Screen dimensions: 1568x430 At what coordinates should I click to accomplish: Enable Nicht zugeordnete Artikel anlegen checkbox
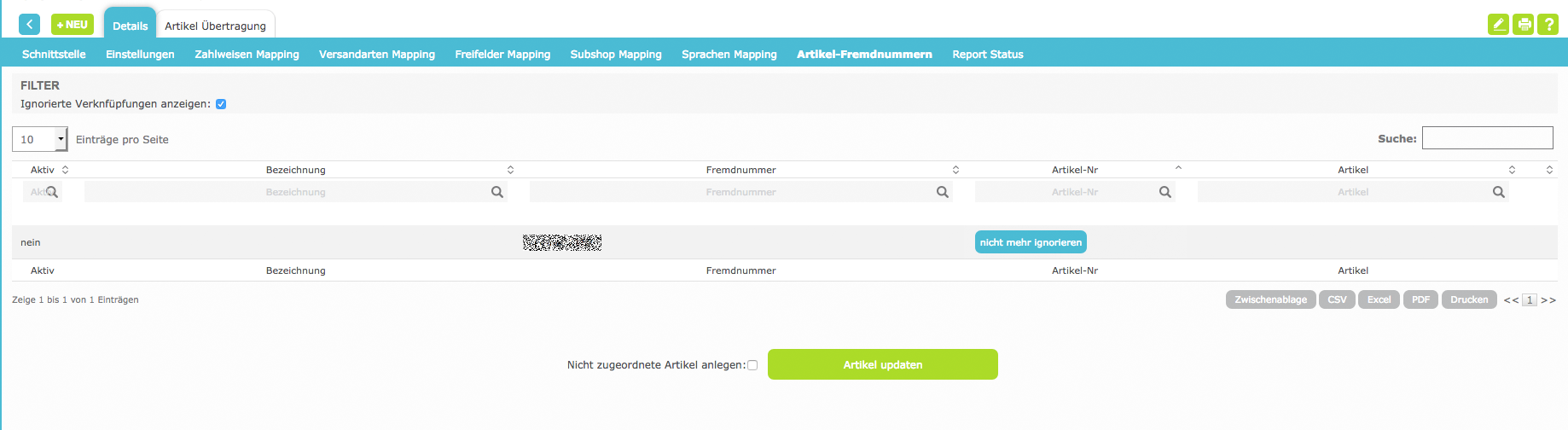752,365
